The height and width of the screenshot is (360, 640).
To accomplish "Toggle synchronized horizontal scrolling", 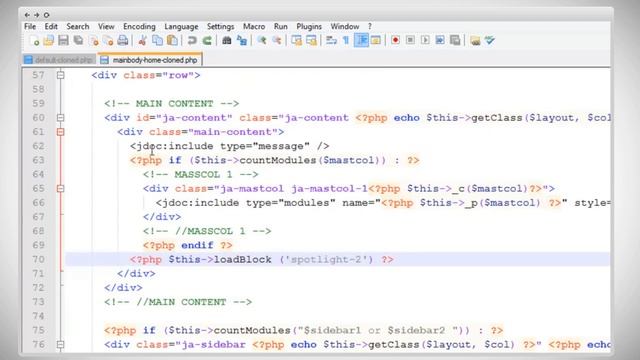I will (311, 40).
